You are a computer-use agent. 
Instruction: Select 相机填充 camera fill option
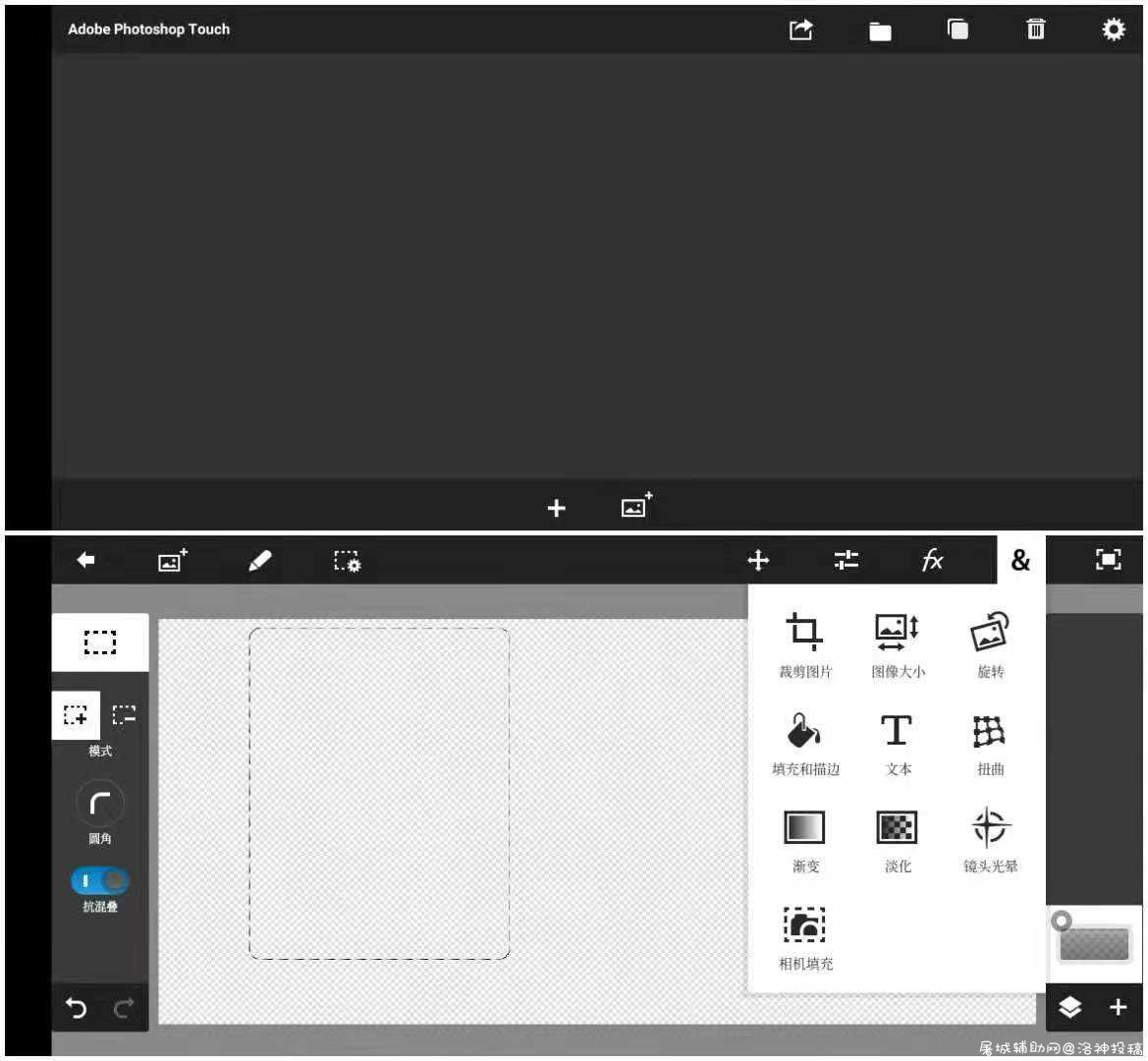pyautogui.click(x=804, y=939)
